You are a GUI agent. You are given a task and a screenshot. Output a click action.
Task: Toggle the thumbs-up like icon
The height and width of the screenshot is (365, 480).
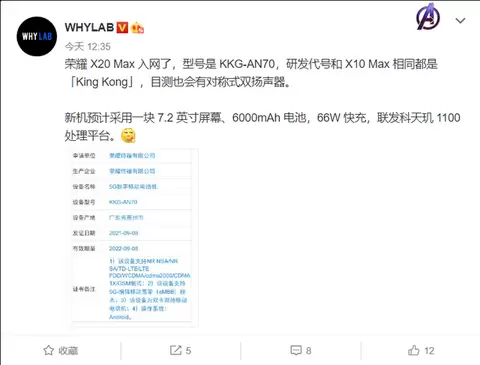point(414,350)
